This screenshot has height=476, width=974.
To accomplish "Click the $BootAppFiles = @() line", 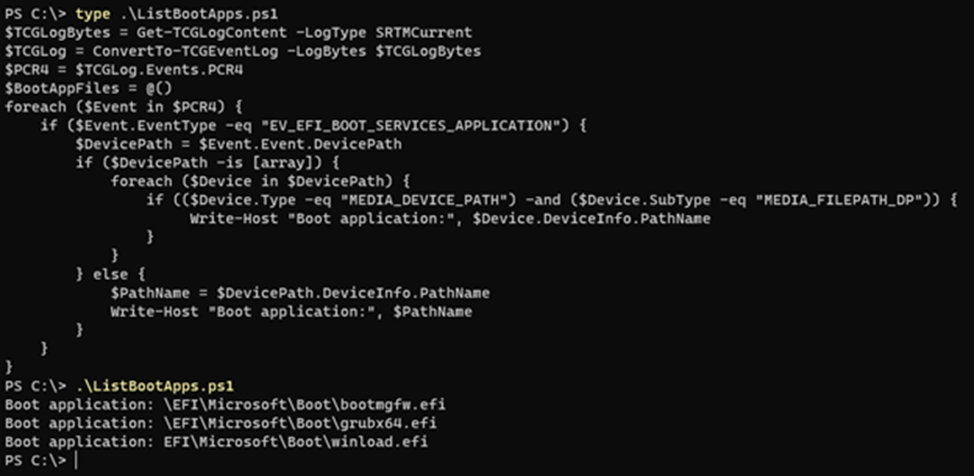I will point(88,88).
